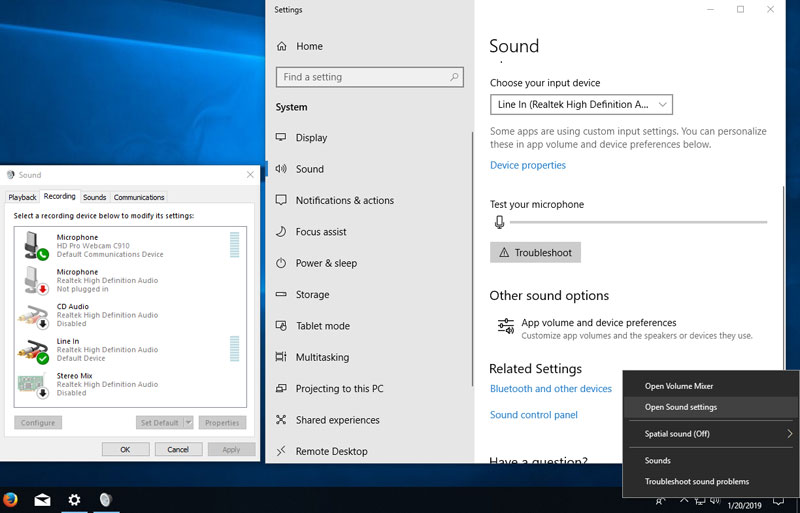Click App volume and device preferences text
The height and width of the screenshot is (513, 800).
599,323
